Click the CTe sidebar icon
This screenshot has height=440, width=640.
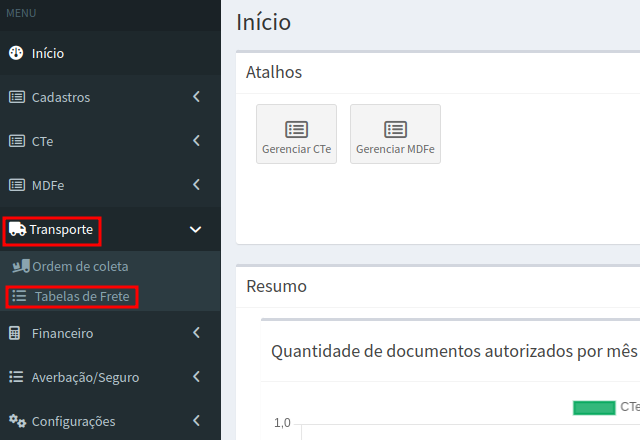coord(16,141)
